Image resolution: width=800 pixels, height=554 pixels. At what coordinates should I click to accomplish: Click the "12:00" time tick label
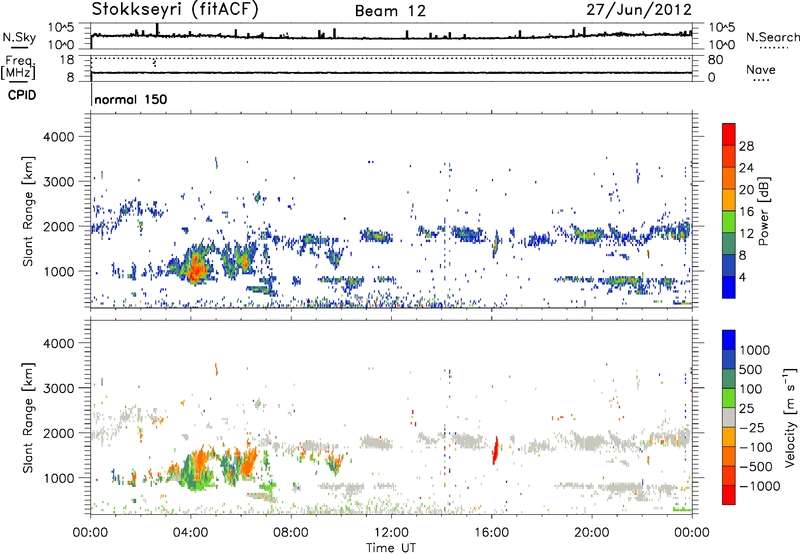pyautogui.click(x=391, y=533)
